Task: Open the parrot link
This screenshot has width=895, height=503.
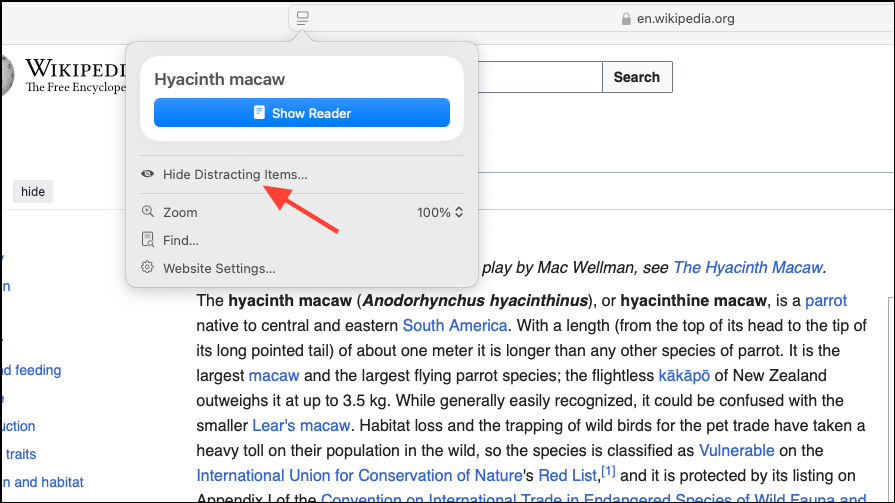Action: coord(826,300)
